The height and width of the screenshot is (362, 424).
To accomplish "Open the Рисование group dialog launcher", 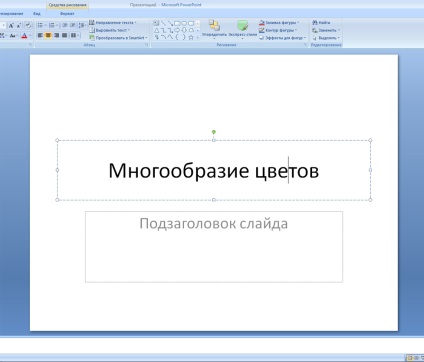I will click(305, 44).
